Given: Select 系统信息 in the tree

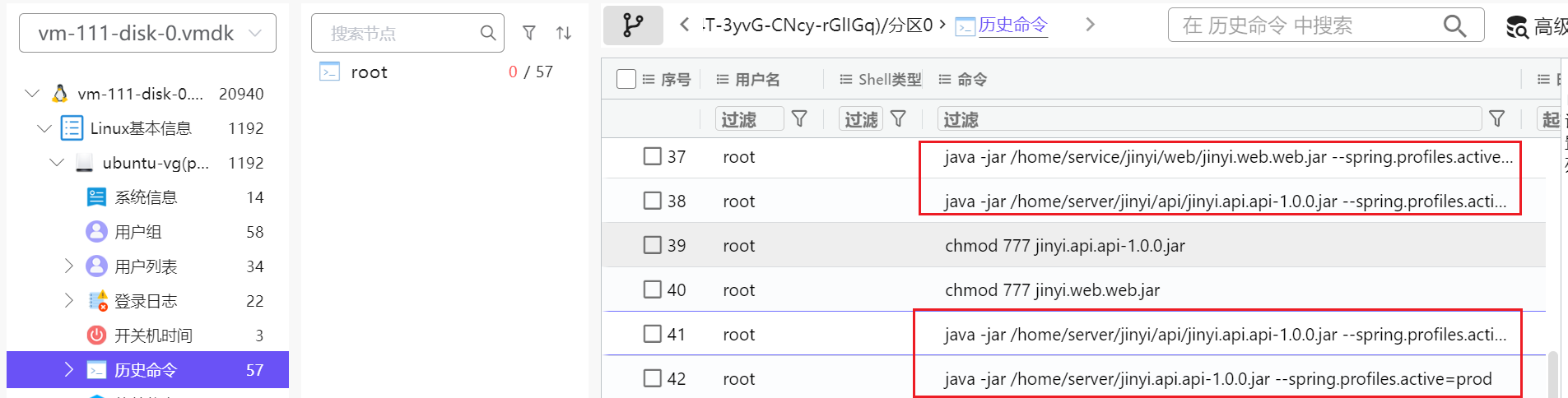Looking at the screenshot, I should click(x=146, y=197).
